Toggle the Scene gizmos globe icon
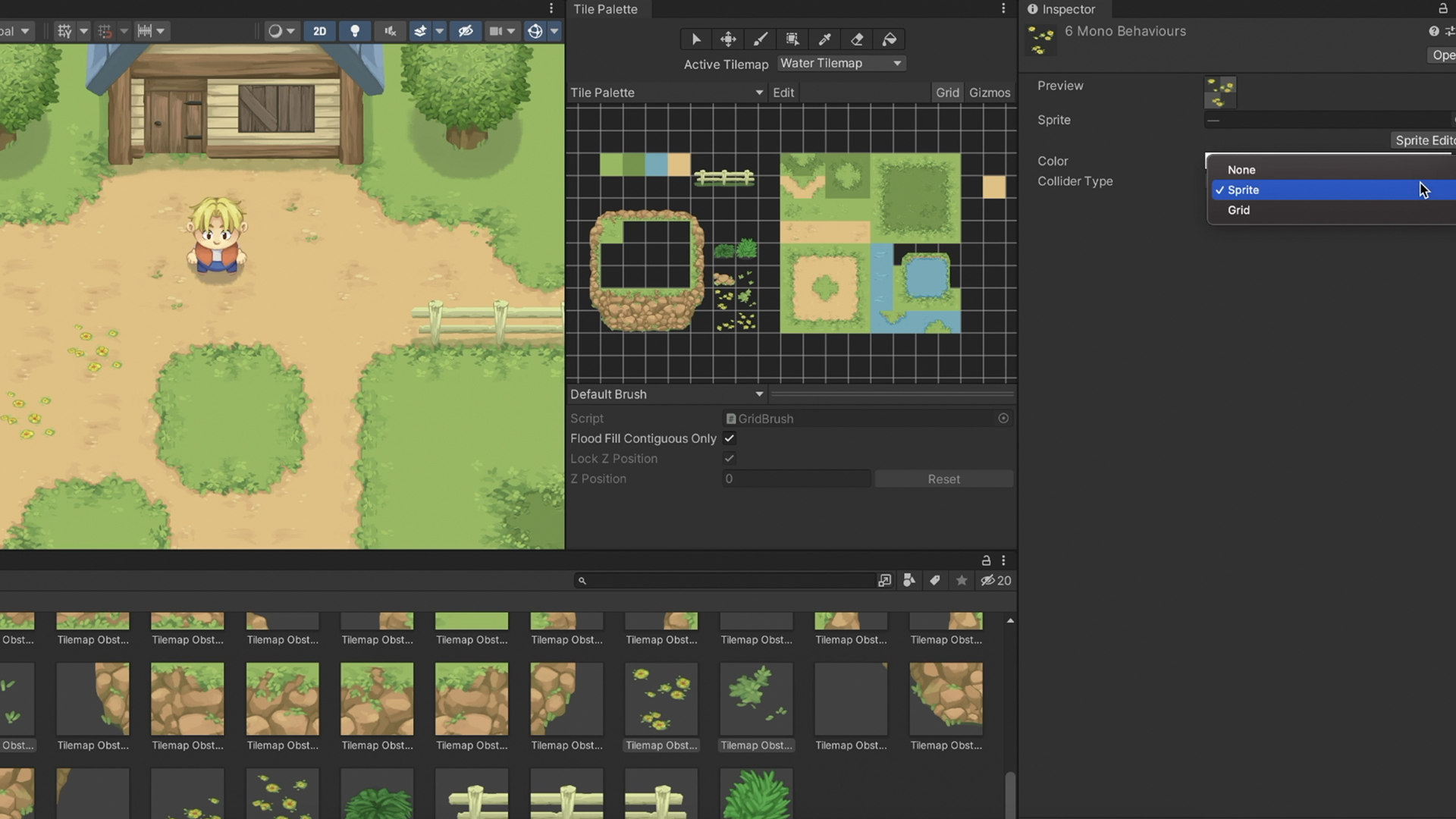This screenshot has height=819, width=1456. pyautogui.click(x=535, y=31)
